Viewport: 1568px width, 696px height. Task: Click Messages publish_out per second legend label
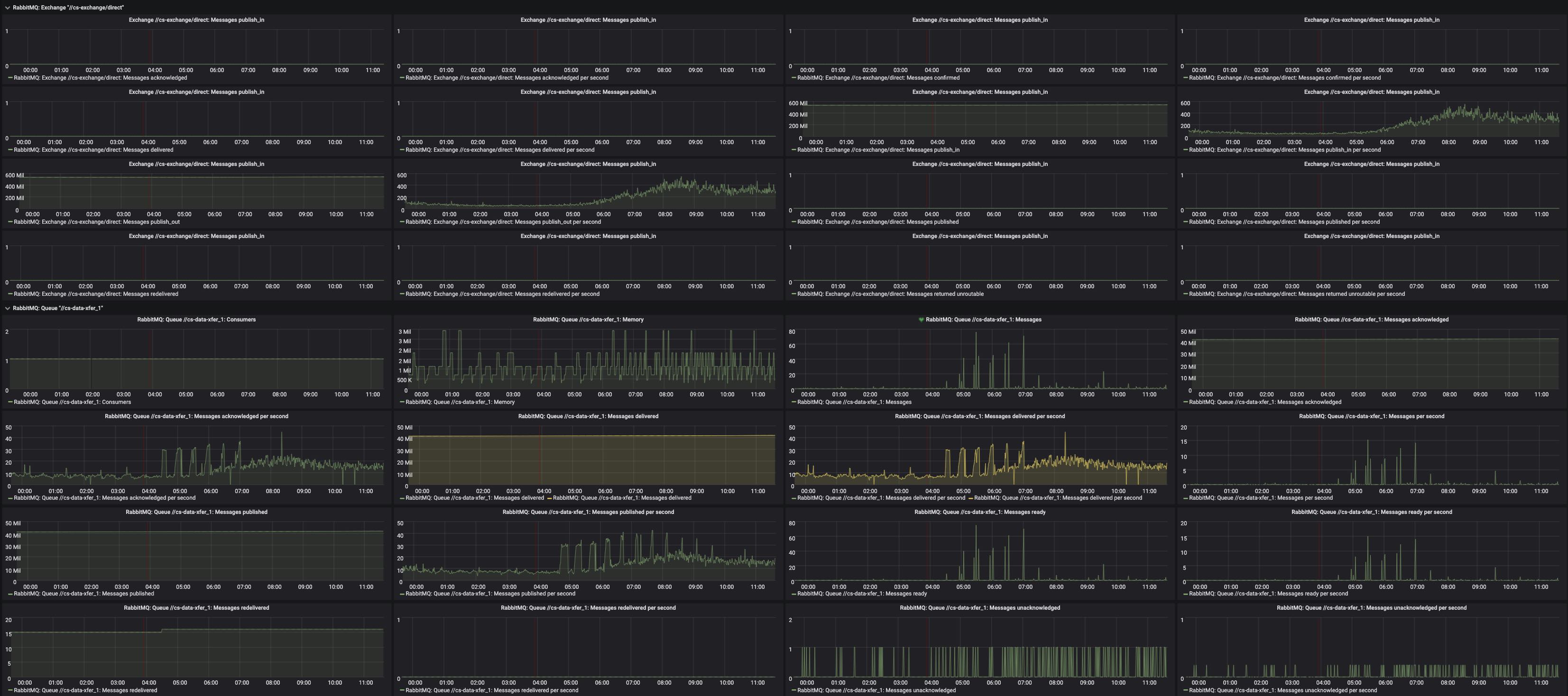503,222
